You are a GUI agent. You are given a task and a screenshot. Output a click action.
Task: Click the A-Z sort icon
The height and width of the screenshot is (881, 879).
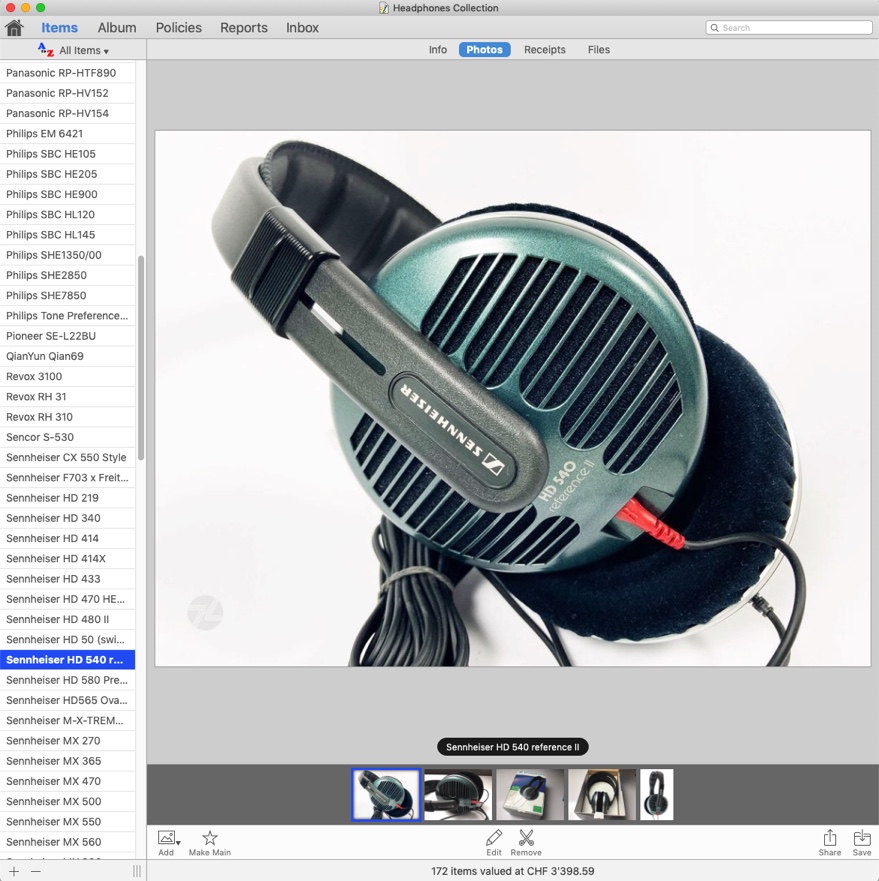click(x=46, y=50)
